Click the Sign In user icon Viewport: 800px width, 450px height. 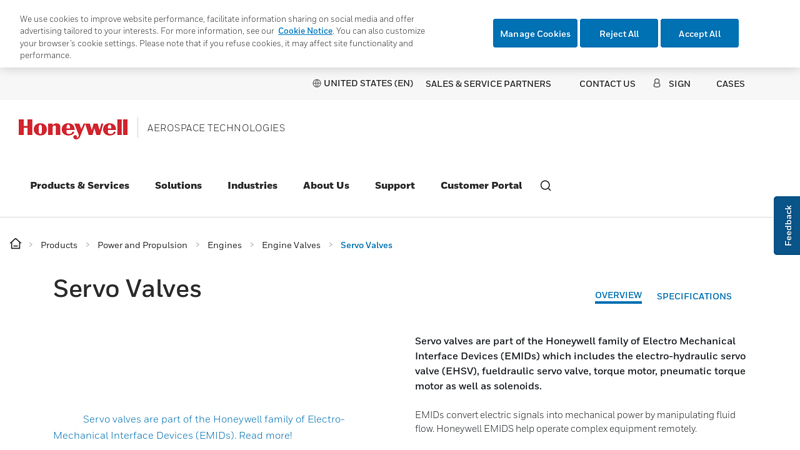[x=657, y=83]
